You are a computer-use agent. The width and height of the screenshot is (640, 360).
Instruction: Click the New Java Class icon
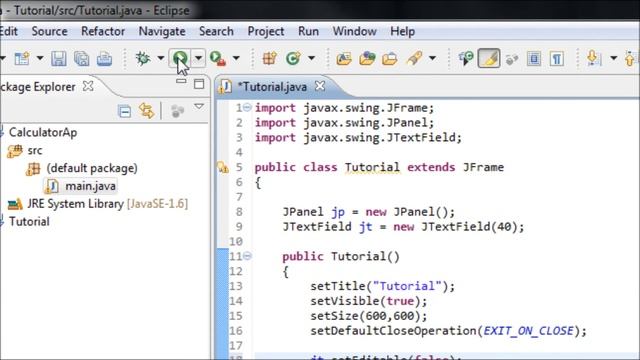[293, 59]
